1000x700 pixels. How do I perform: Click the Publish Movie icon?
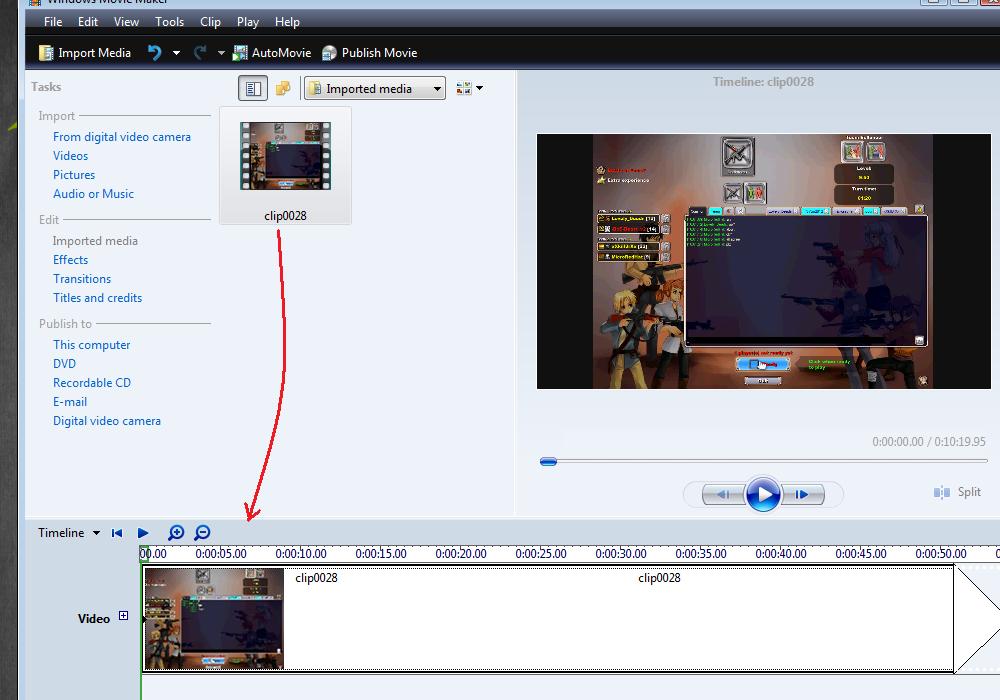point(330,53)
